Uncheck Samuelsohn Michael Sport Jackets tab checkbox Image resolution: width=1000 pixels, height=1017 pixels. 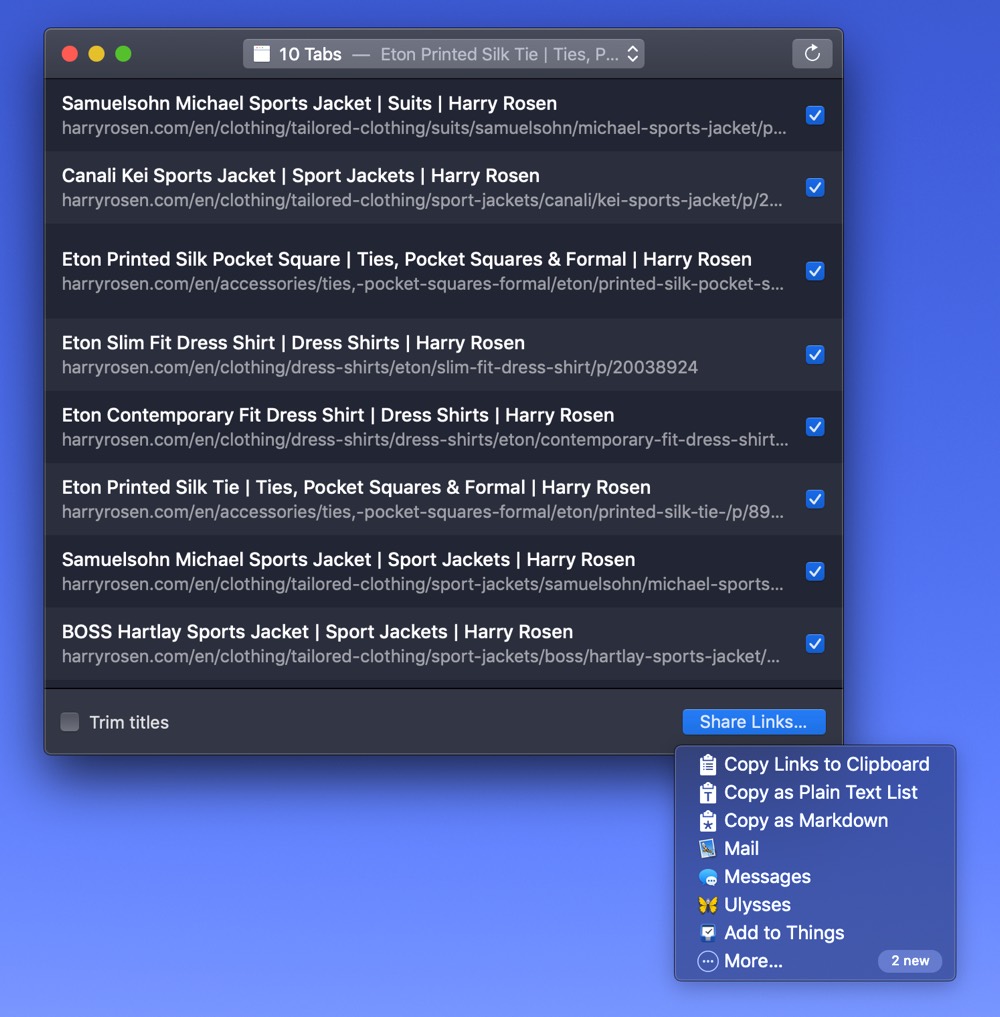pos(815,571)
